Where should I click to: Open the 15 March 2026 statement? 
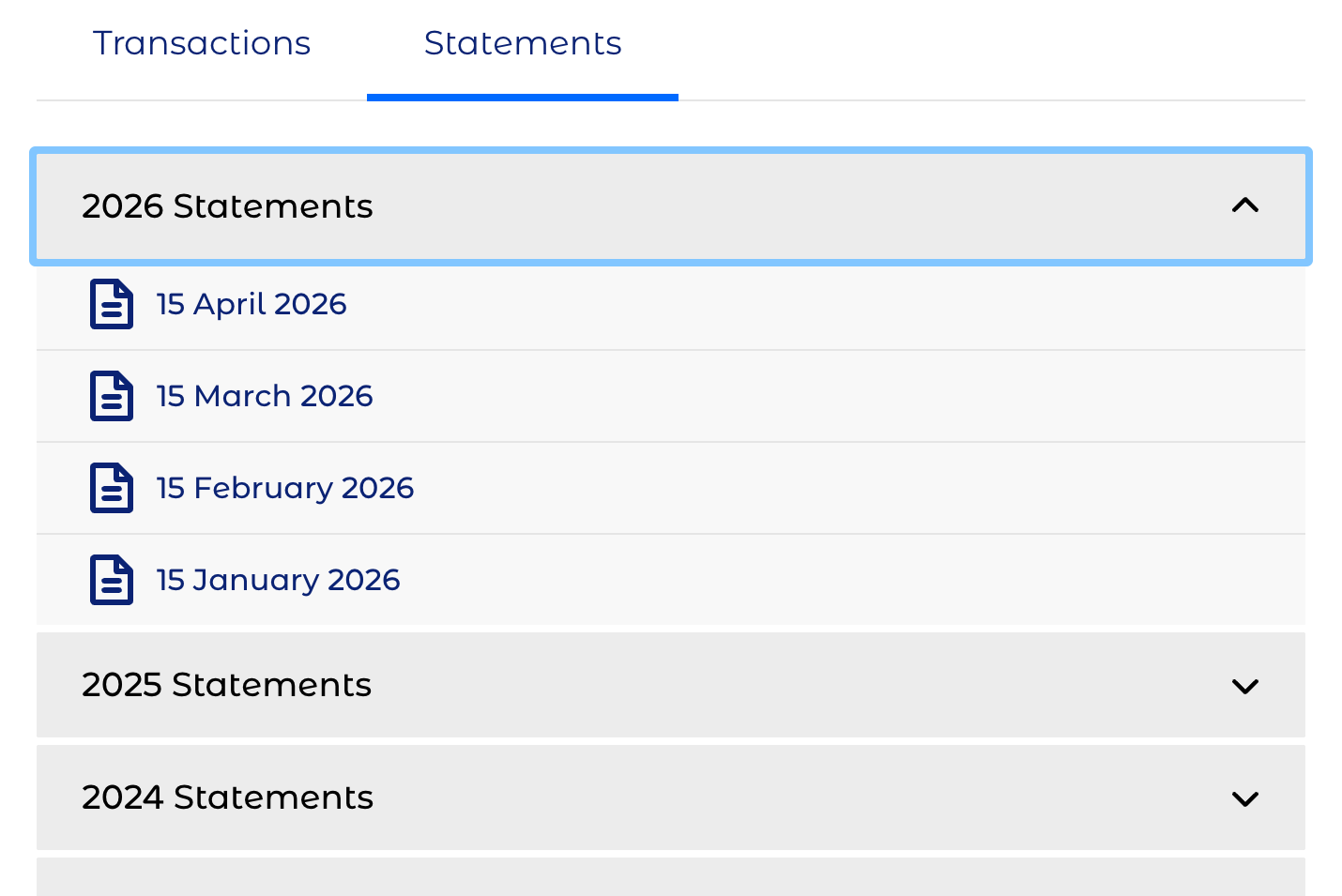[265, 396]
